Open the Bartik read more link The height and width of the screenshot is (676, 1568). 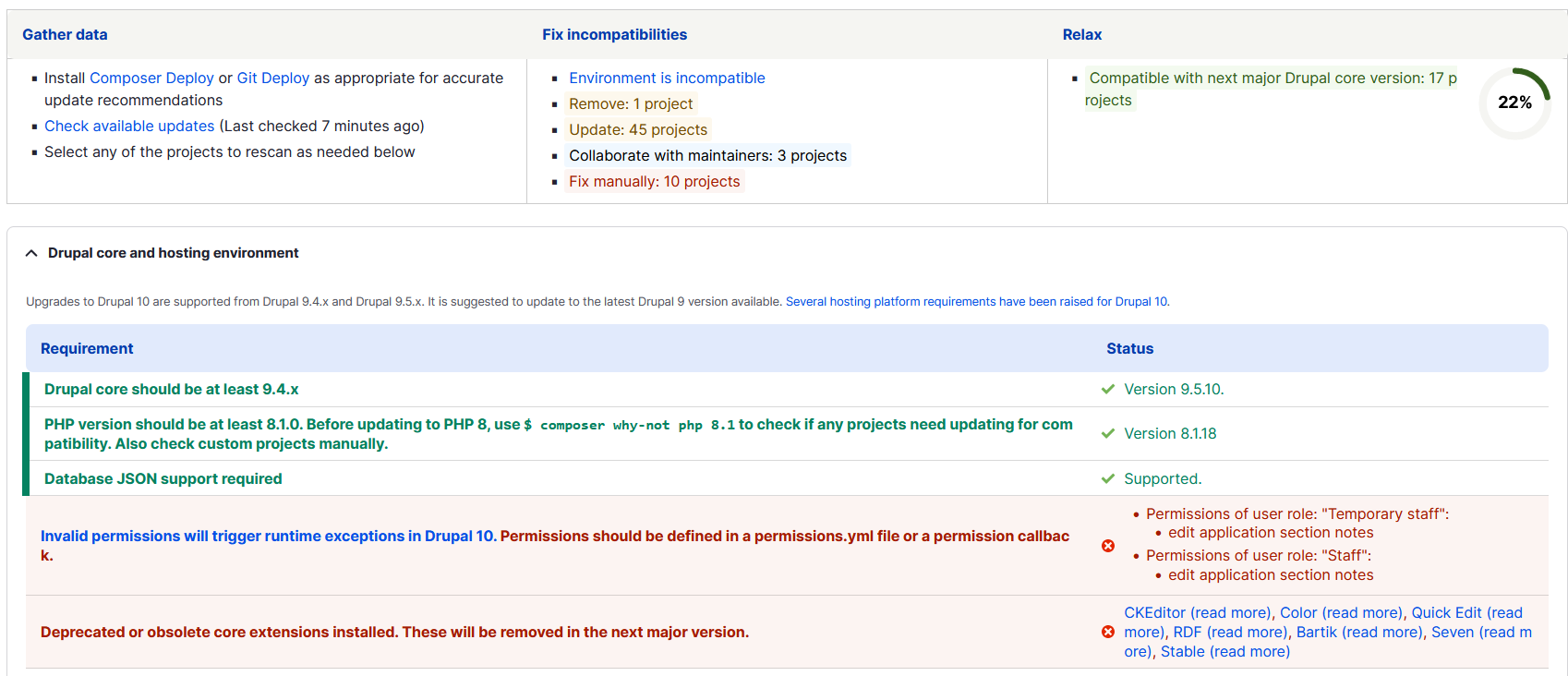point(1359,633)
